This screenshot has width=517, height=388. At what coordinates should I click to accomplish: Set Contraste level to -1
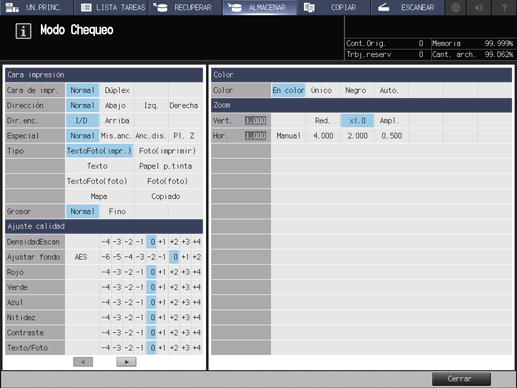pos(140,333)
